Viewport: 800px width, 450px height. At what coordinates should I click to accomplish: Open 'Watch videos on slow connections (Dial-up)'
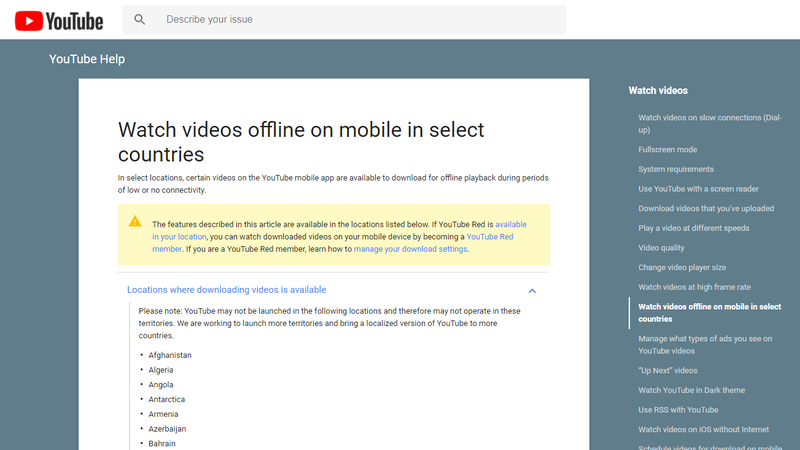coord(710,124)
